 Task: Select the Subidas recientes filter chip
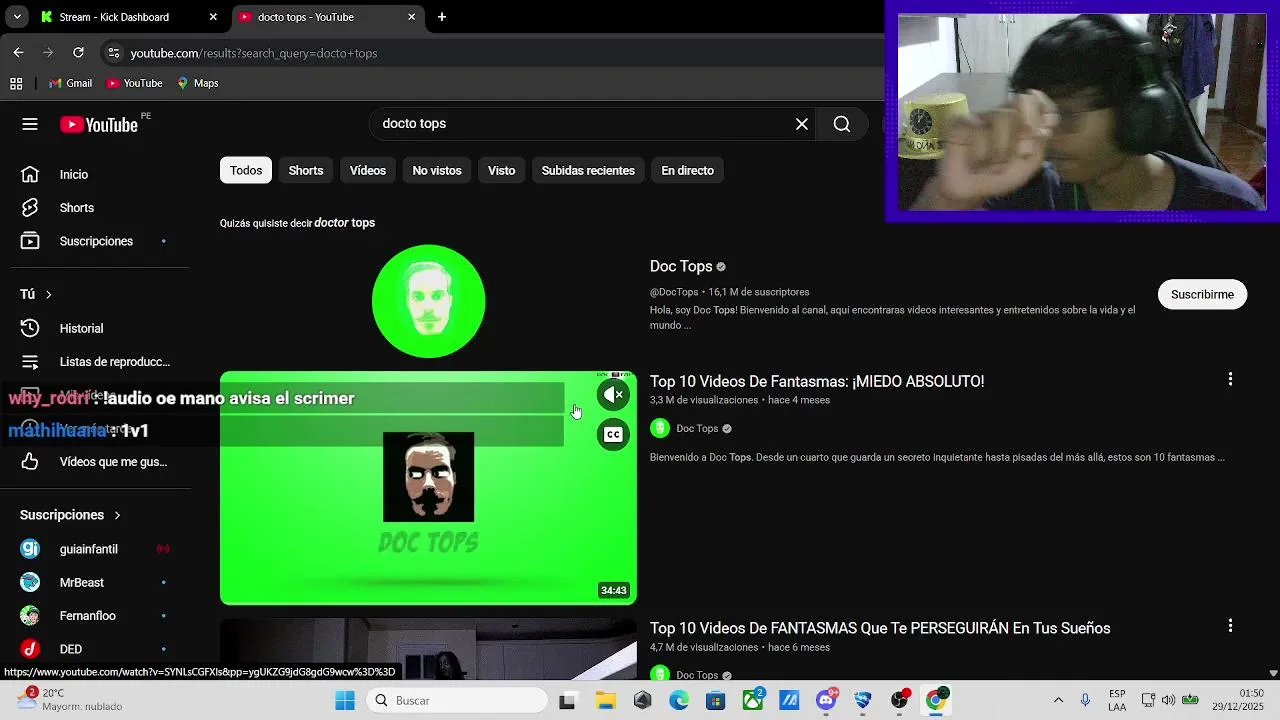click(x=588, y=171)
